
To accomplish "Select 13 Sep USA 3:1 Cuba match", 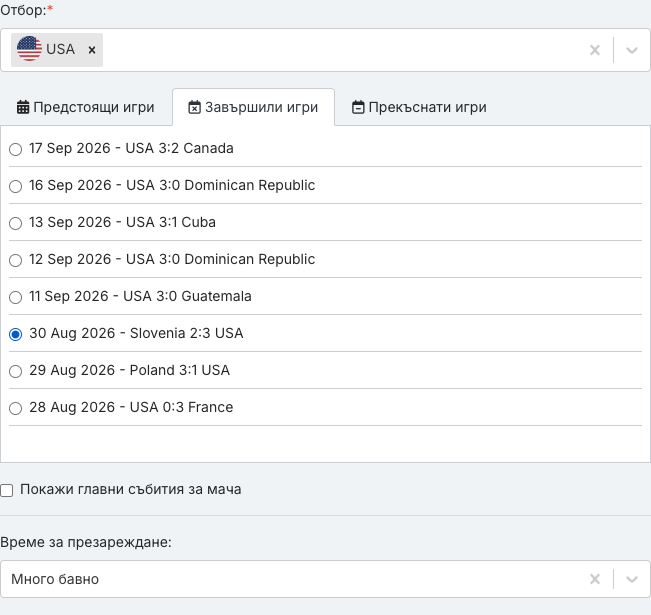I will [15, 223].
